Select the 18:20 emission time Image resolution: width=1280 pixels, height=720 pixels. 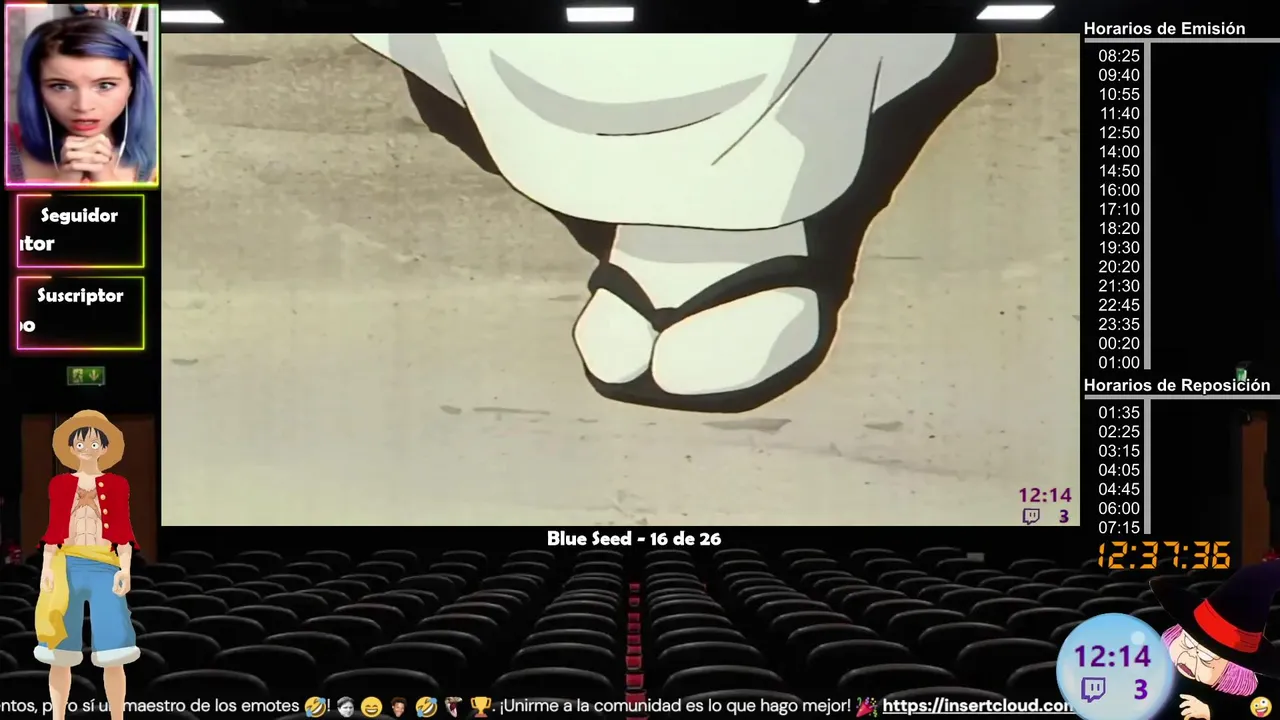[1119, 228]
